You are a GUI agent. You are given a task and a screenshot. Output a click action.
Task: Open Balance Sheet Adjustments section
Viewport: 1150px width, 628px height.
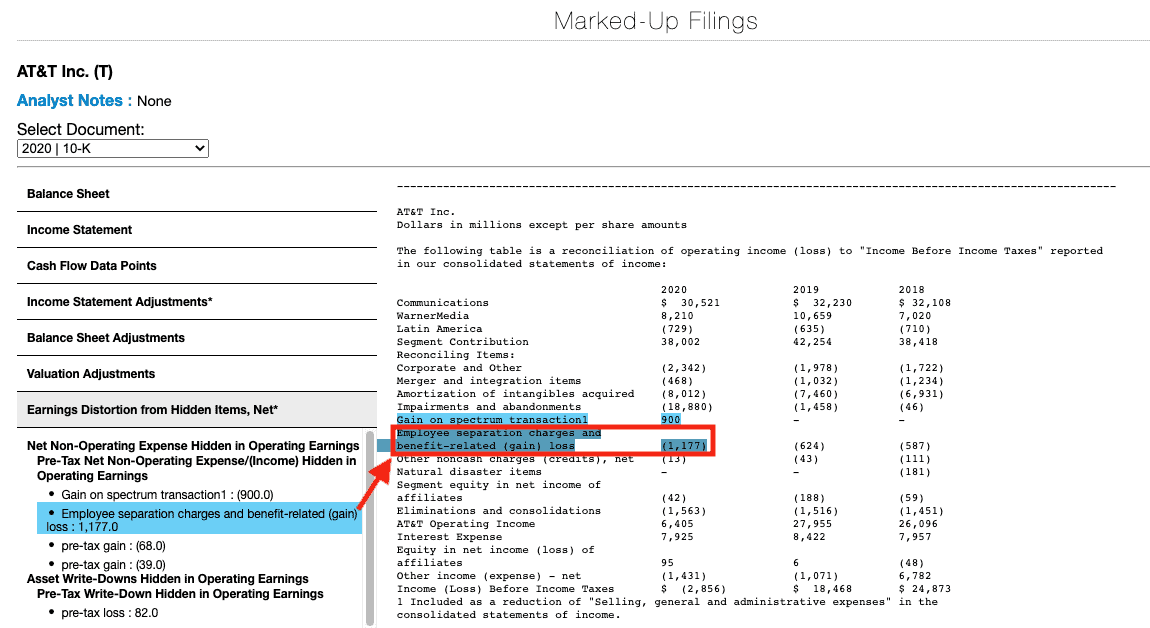pyautogui.click(x=197, y=337)
